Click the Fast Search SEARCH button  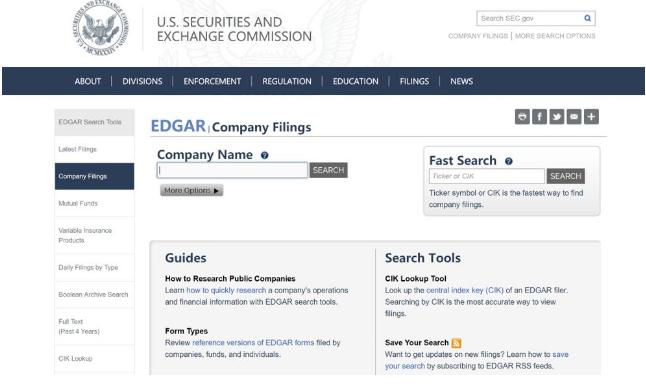566,176
